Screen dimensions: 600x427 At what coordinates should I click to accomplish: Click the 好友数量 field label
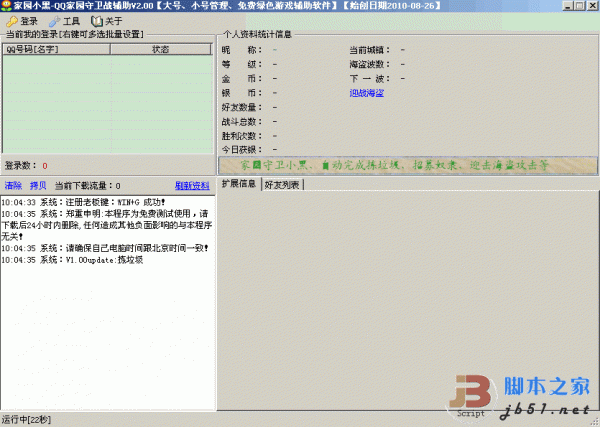(242, 108)
